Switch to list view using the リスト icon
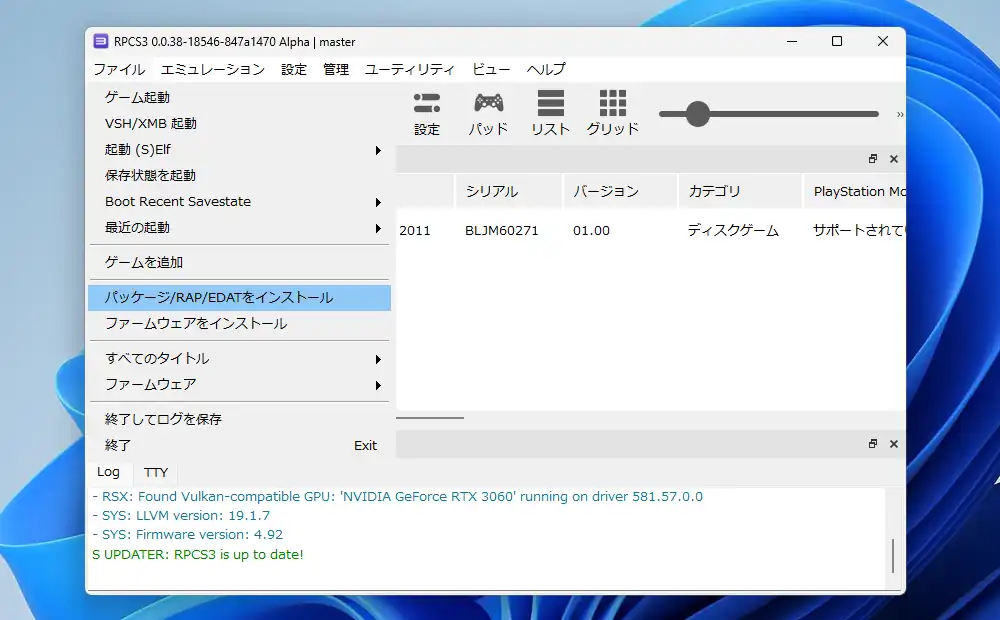Screen dimensions: 1000x620 (x=549, y=112)
